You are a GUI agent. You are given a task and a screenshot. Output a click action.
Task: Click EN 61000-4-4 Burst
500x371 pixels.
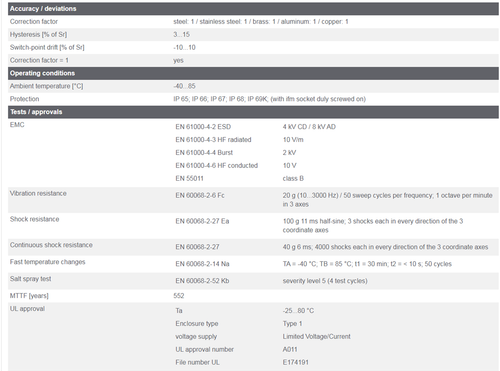click(x=204, y=153)
